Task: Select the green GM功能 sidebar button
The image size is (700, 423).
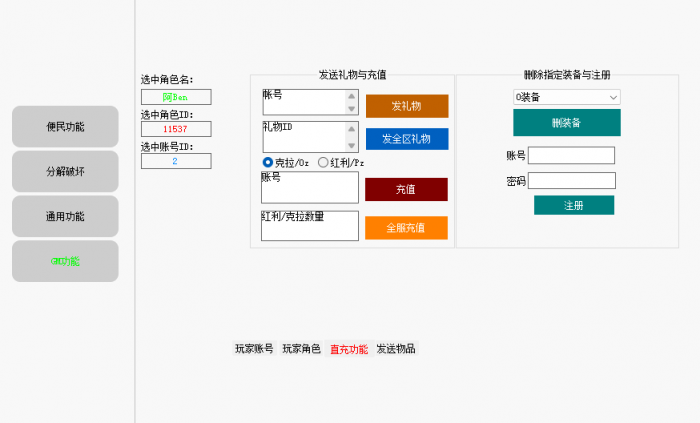Action: [x=65, y=261]
